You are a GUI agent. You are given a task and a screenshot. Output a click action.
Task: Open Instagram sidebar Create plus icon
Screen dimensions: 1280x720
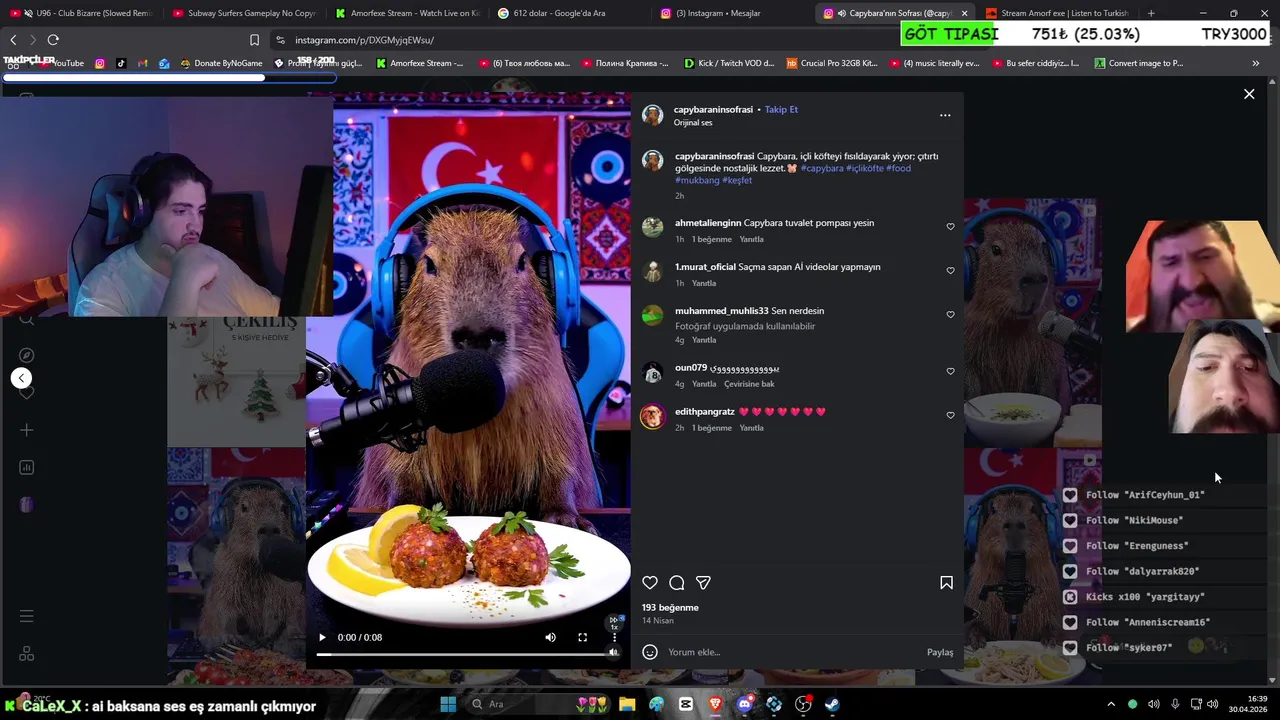pyautogui.click(x=27, y=430)
